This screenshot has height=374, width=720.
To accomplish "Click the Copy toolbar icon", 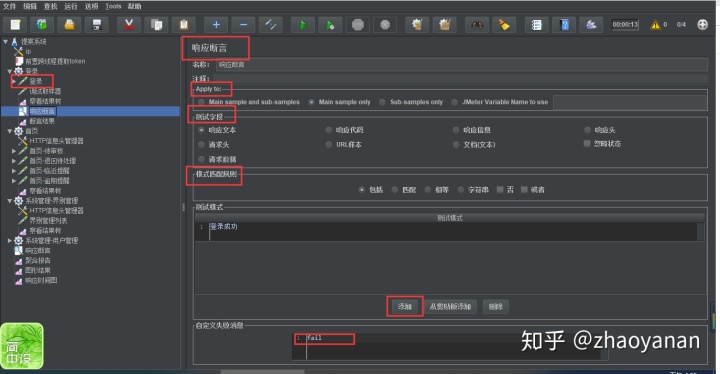I will click(x=156, y=24).
